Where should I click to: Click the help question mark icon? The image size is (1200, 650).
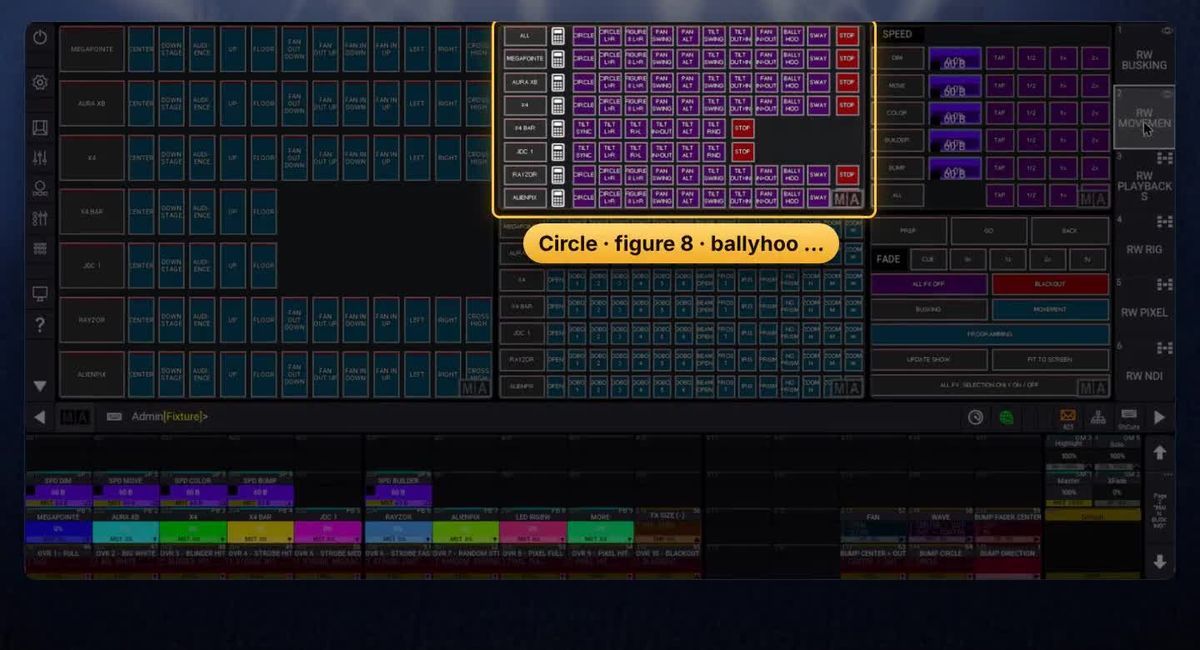[x=40, y=325]
